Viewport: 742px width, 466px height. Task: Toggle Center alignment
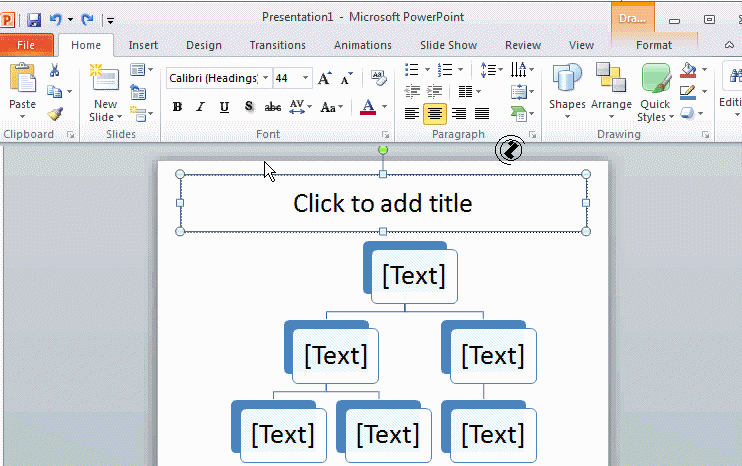(434, 114)
